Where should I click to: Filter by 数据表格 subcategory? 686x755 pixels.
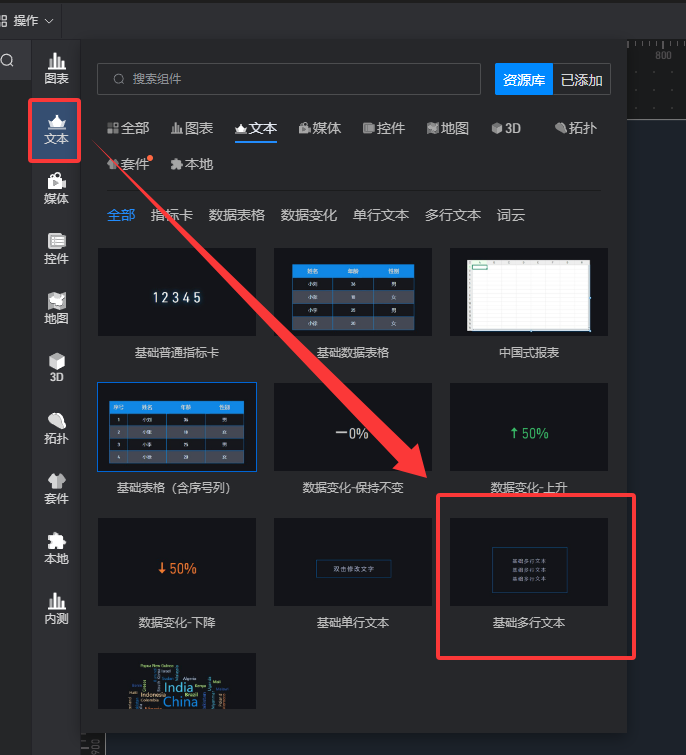[x=237, y=215]
